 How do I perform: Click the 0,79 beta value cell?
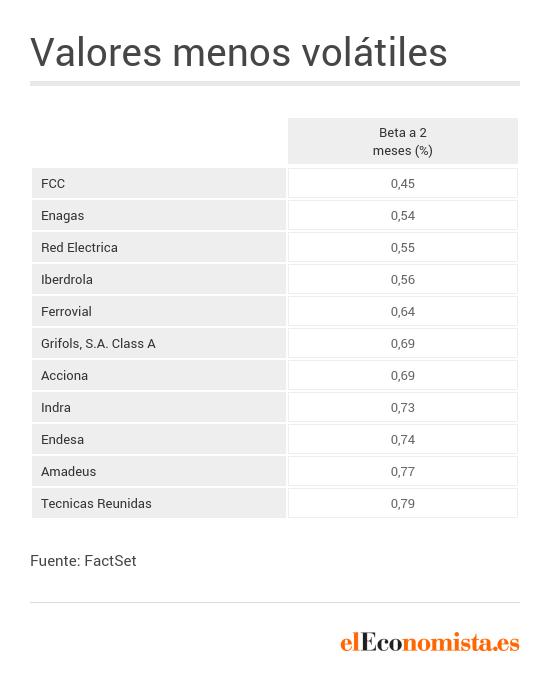[x=403, y=503]
